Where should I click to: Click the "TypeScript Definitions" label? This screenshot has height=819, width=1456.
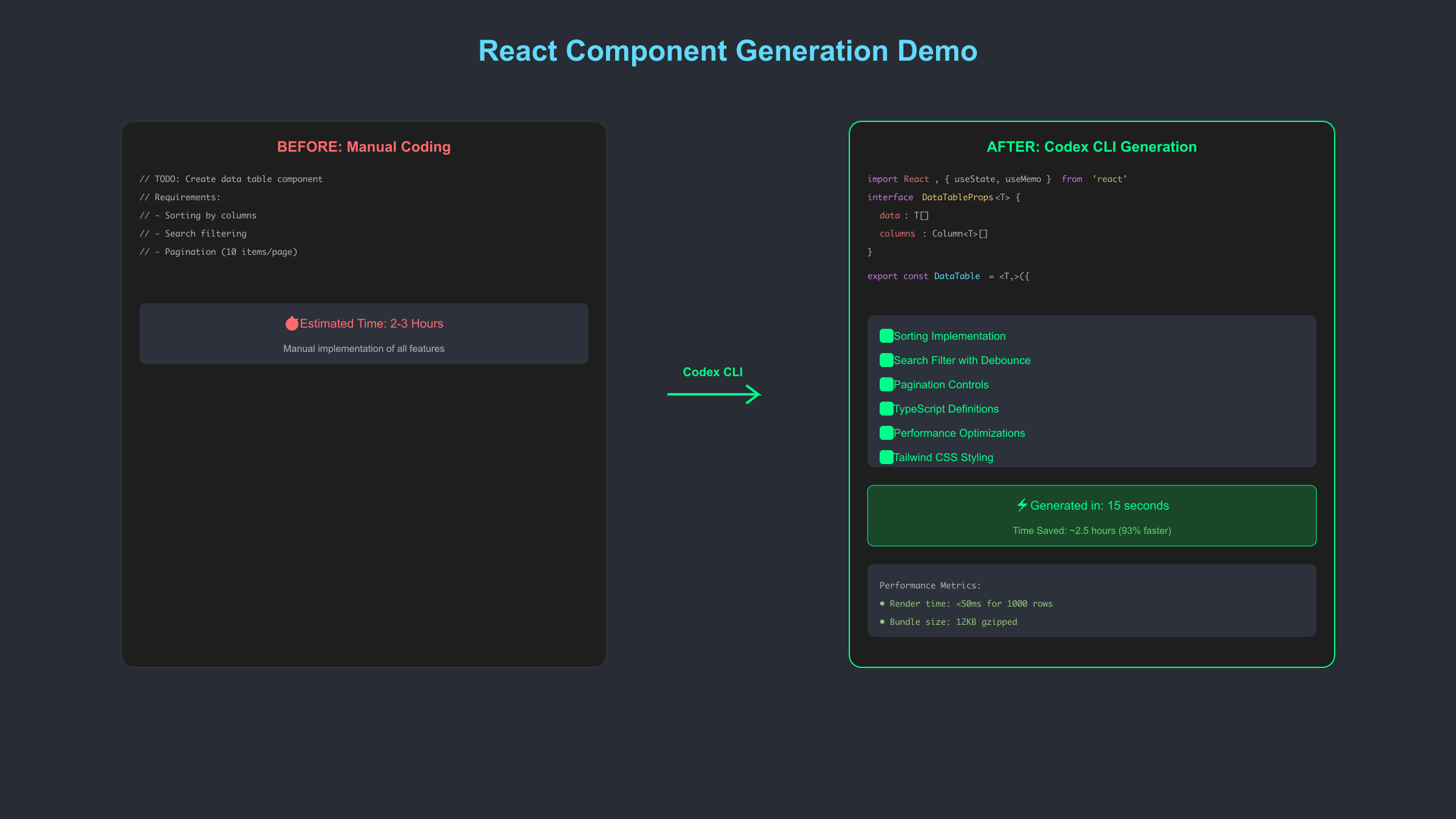click(946, 409)
